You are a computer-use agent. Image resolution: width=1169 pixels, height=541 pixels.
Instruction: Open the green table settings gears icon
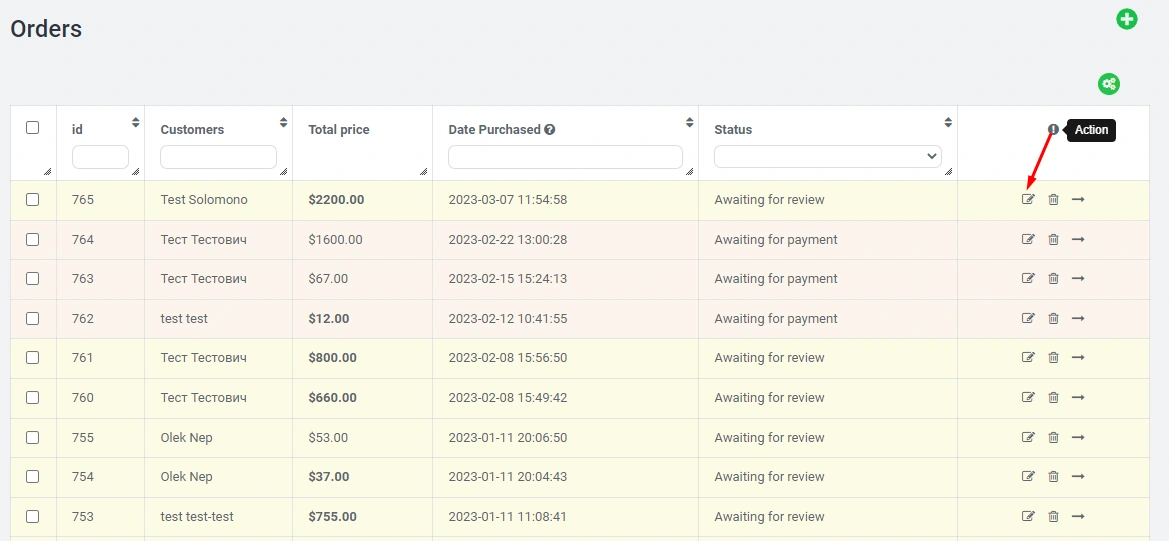(1108, 84)
